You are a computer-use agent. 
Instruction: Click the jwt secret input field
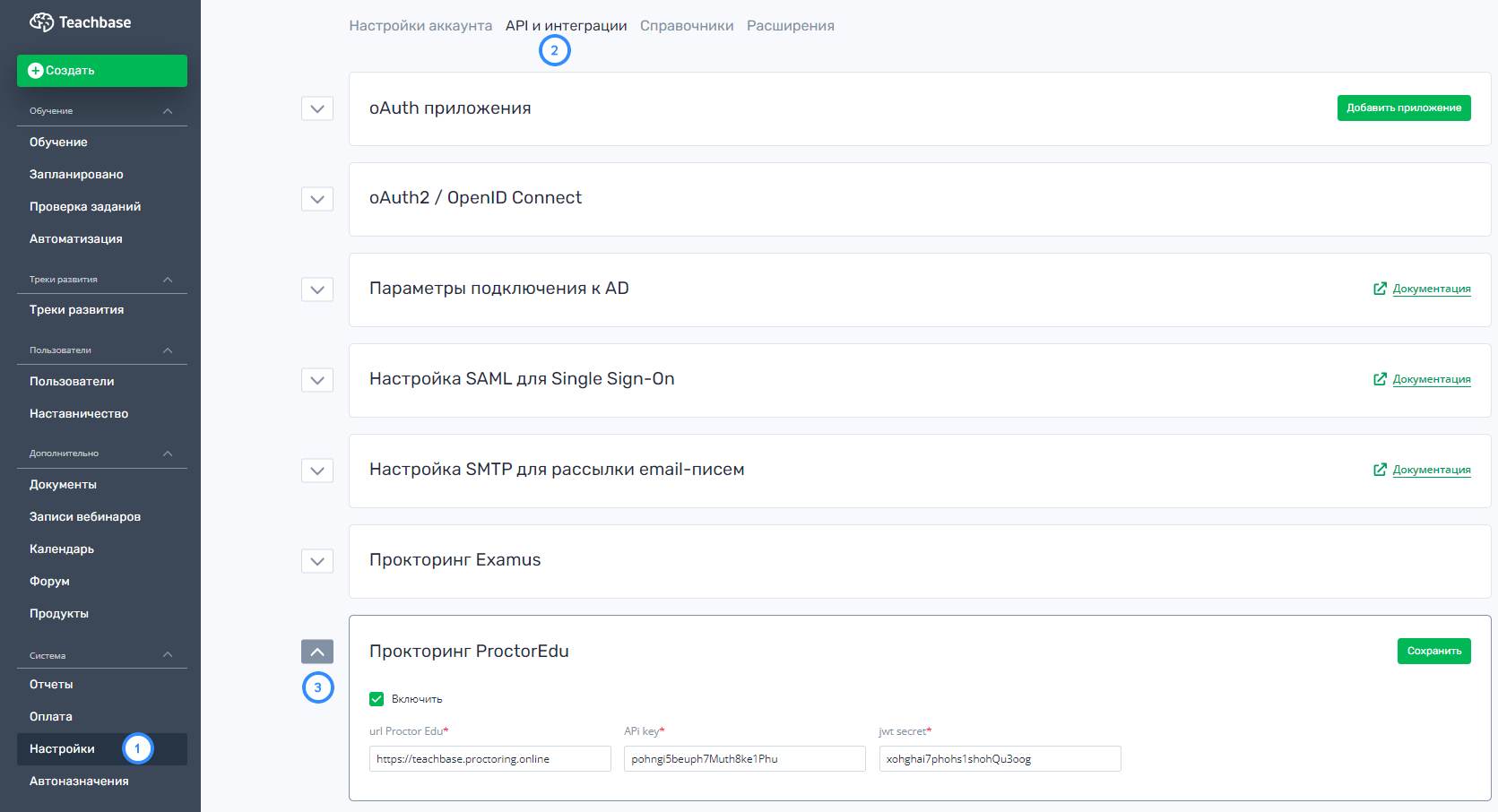pyautogui.click(x=1000, y=759)
